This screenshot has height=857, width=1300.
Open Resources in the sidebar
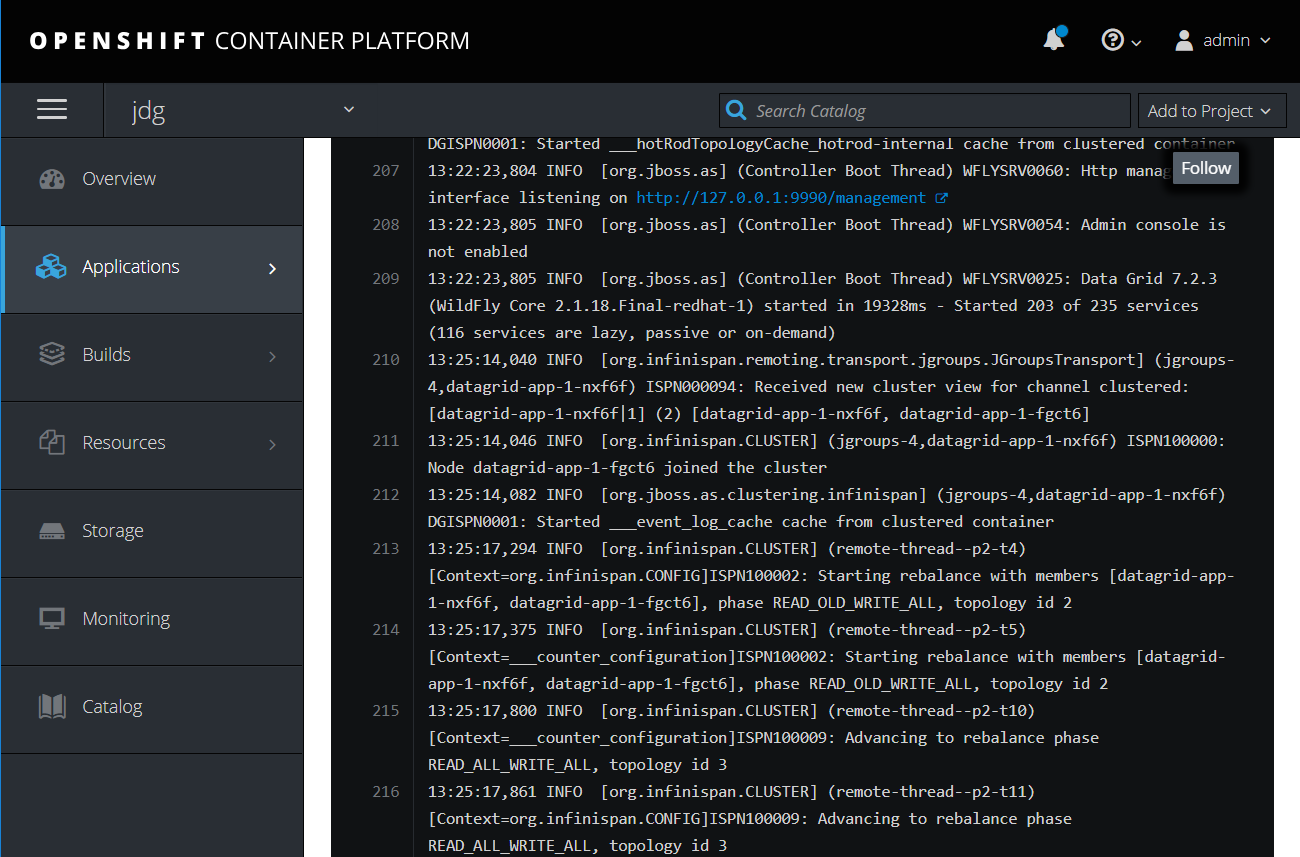coord(152,443)
